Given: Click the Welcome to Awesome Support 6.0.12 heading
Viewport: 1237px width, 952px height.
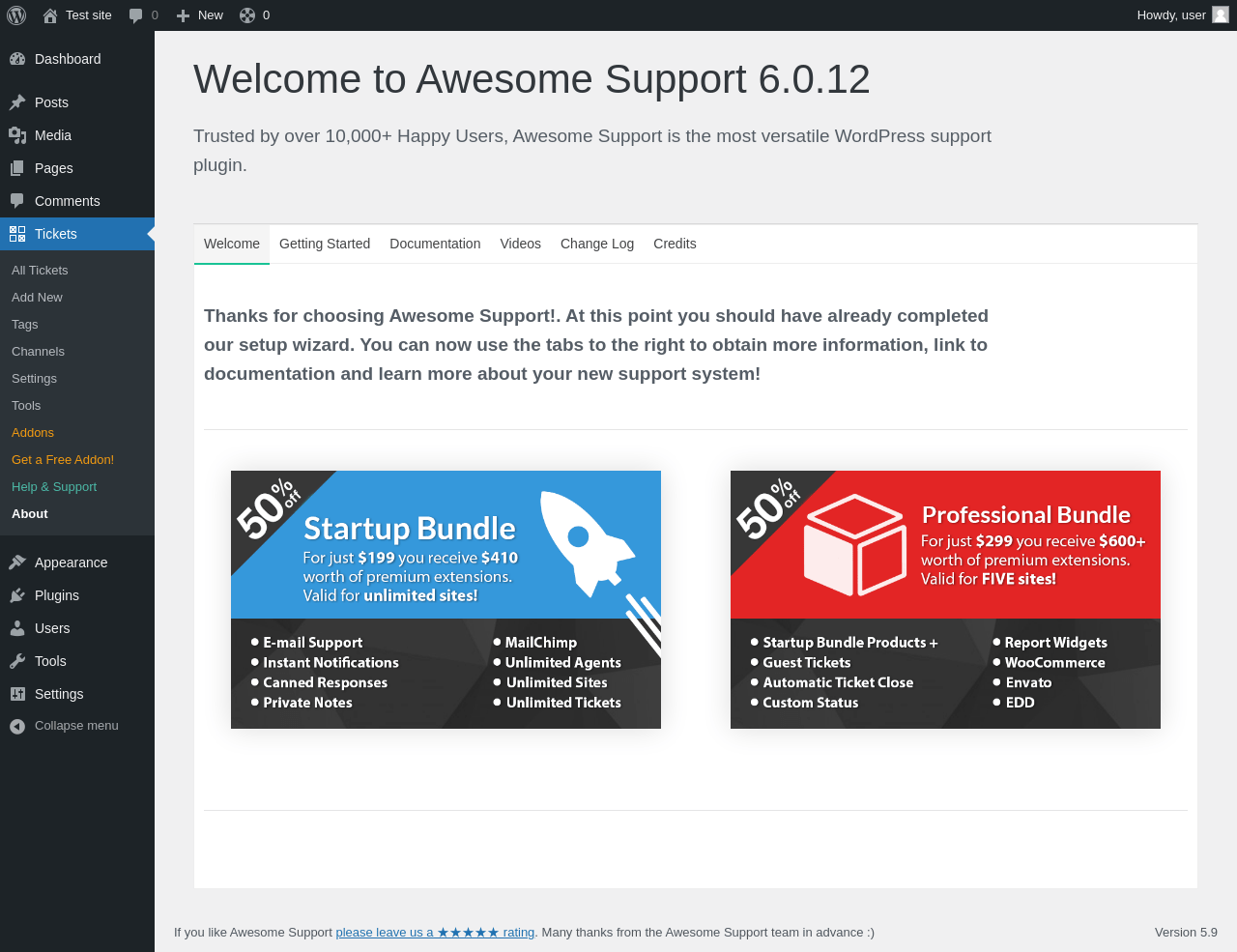Looking at the screenshot, I should coord(532,79).
